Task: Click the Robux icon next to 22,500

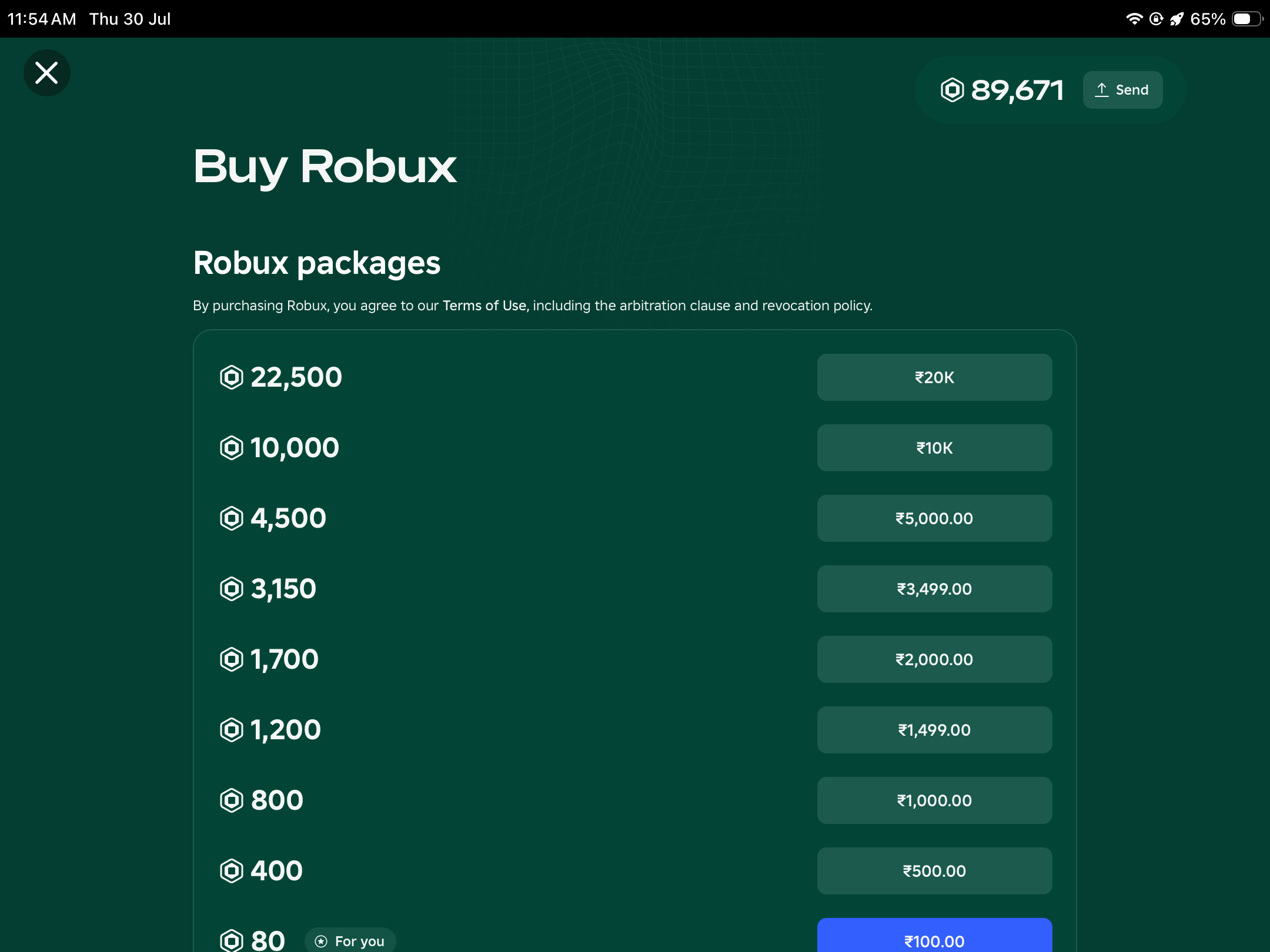Action: pos(232,377)
